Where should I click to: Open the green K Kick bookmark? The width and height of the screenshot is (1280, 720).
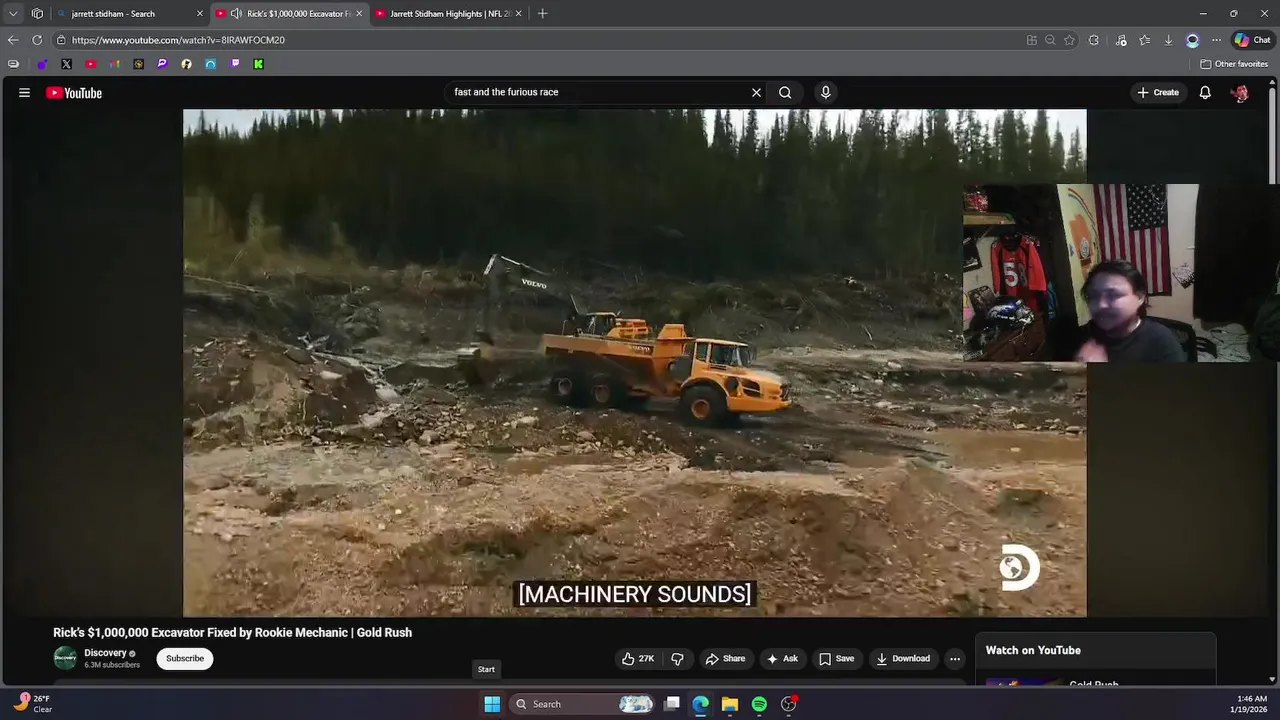[x=258, y=64]
